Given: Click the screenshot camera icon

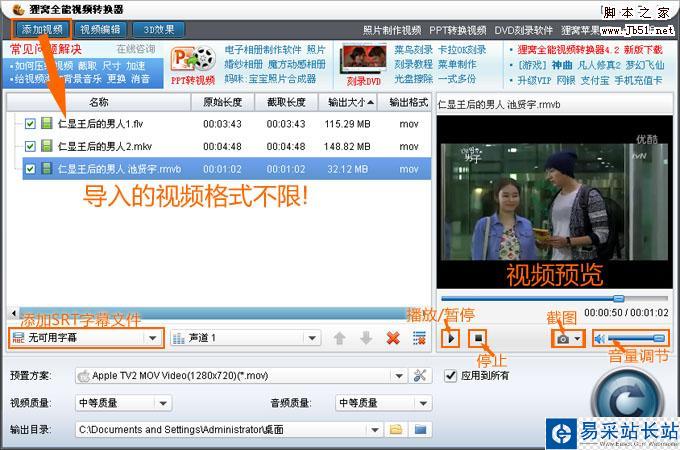Looking at the screenshot, I should click(563, 339).
